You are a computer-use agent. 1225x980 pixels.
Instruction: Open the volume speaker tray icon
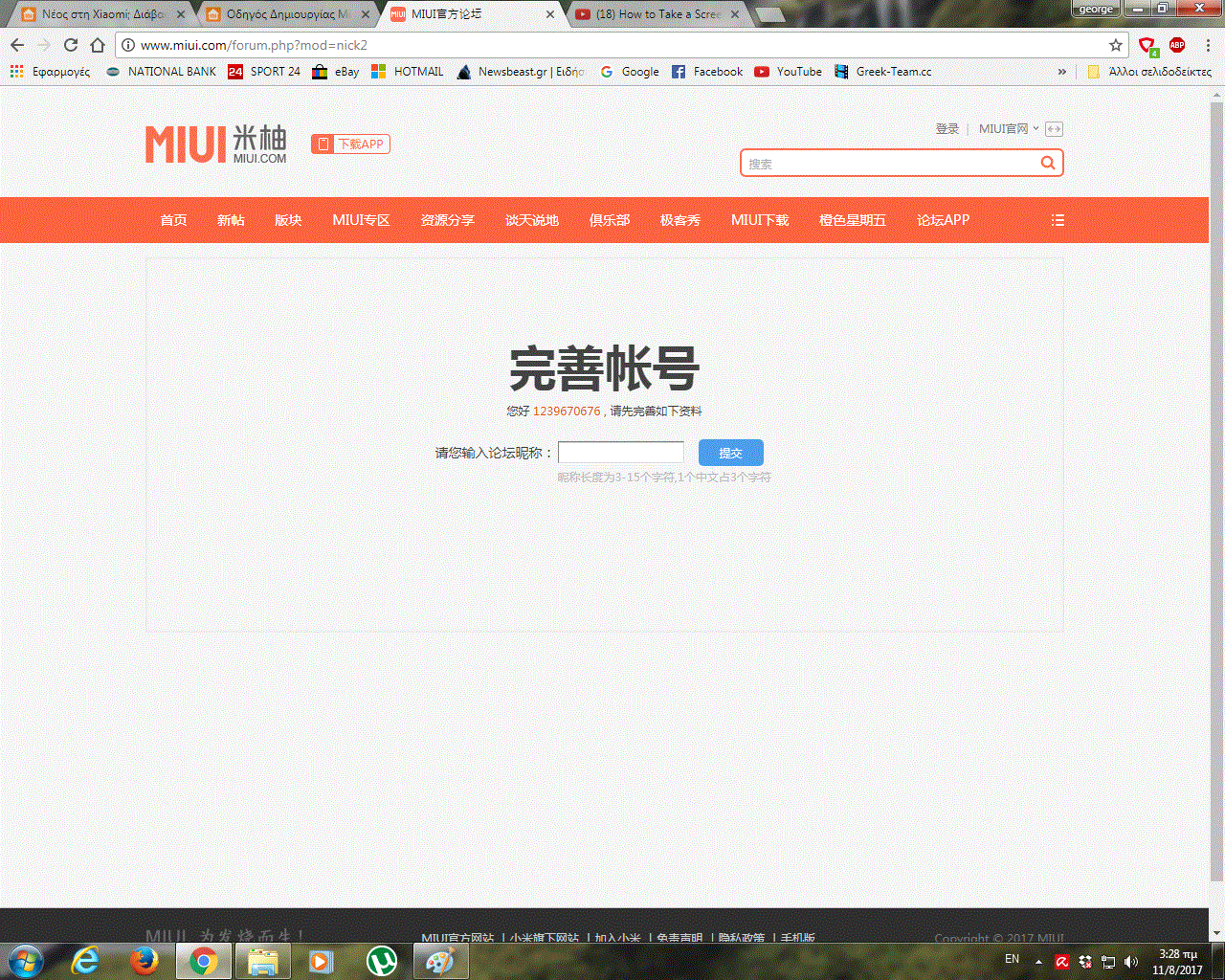pyautogui.click(x=1131, y=962)
